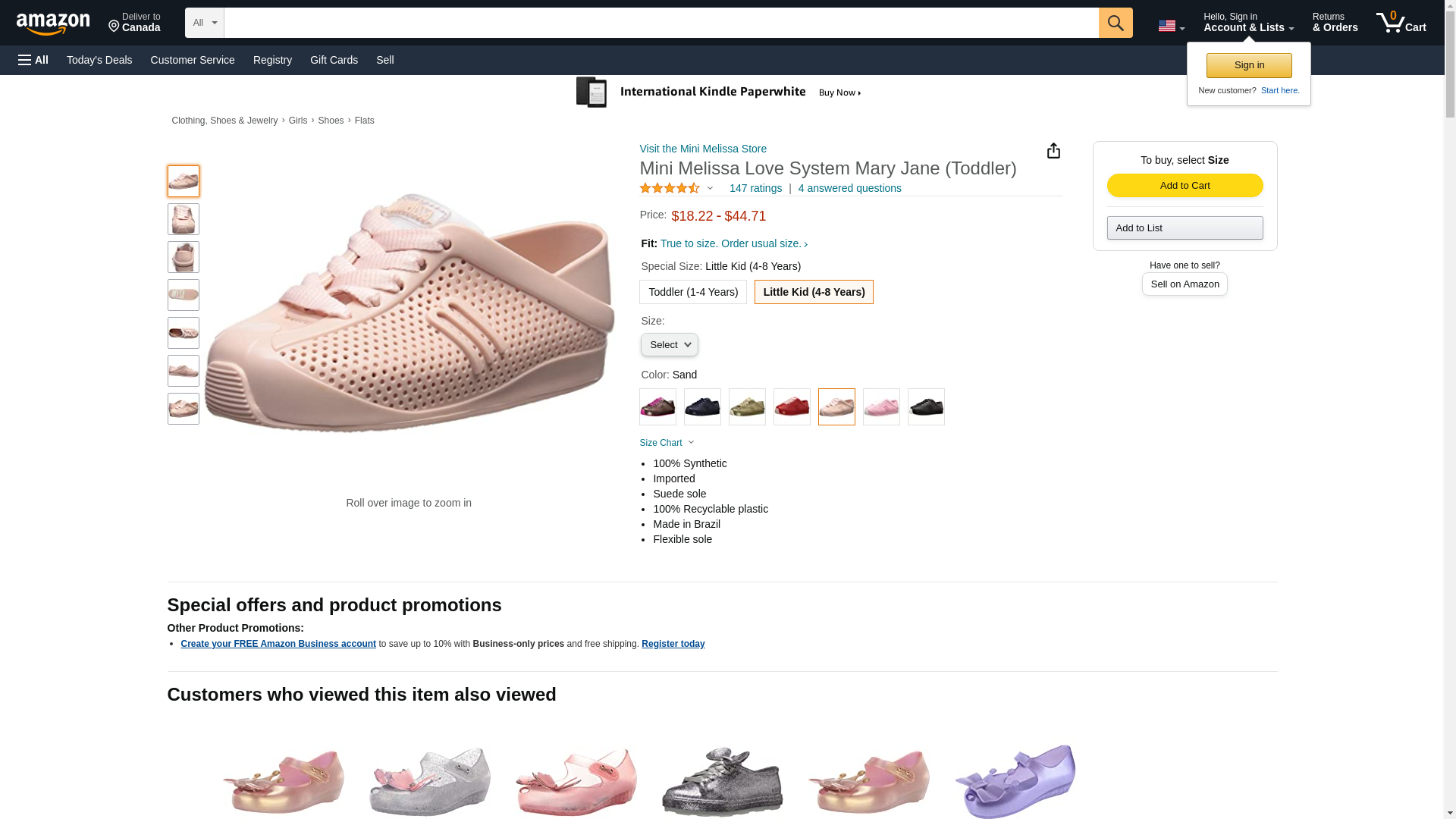The height and width of the screenshot is (819, 1456).
Task: Click the US flag language selector
Action: point(1170,27)
